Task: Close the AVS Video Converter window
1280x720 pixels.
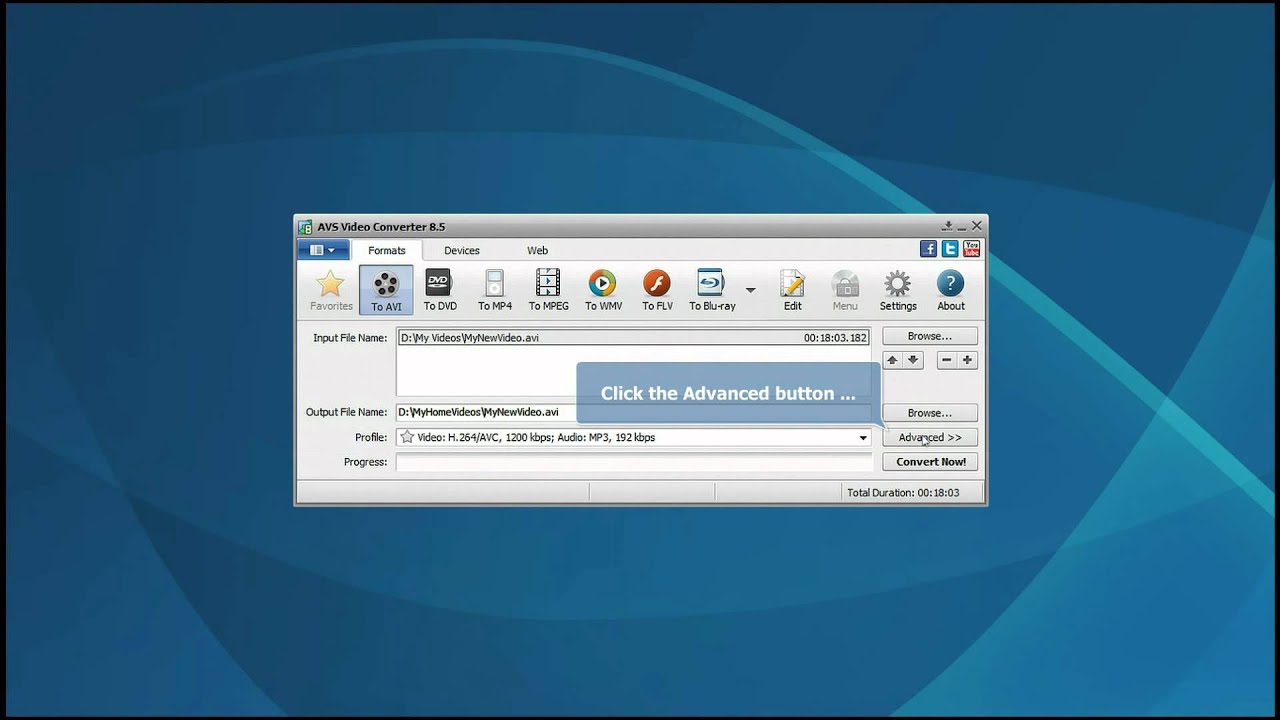Action: pyautogui.click(x=977, y=227)
